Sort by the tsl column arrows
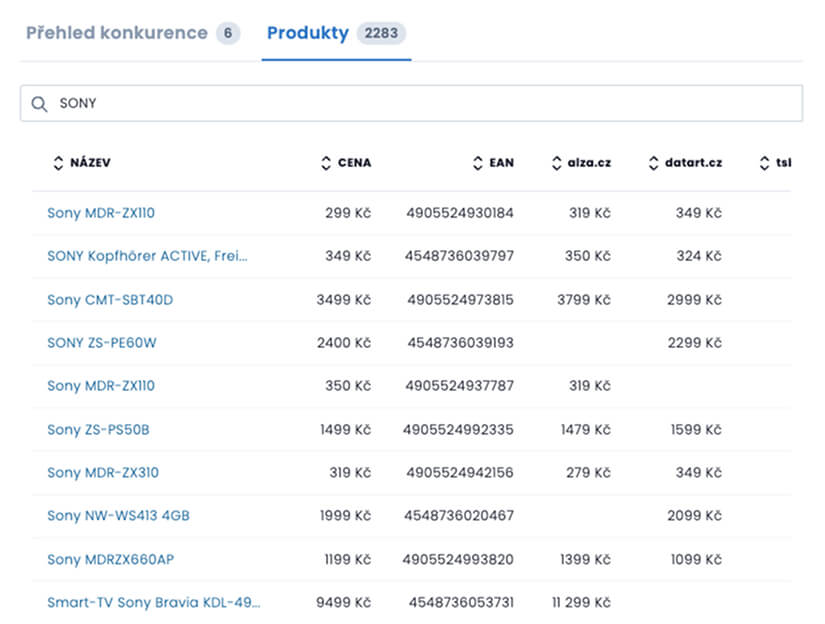This screenshot has height=624, width=825. pos(764,163)
